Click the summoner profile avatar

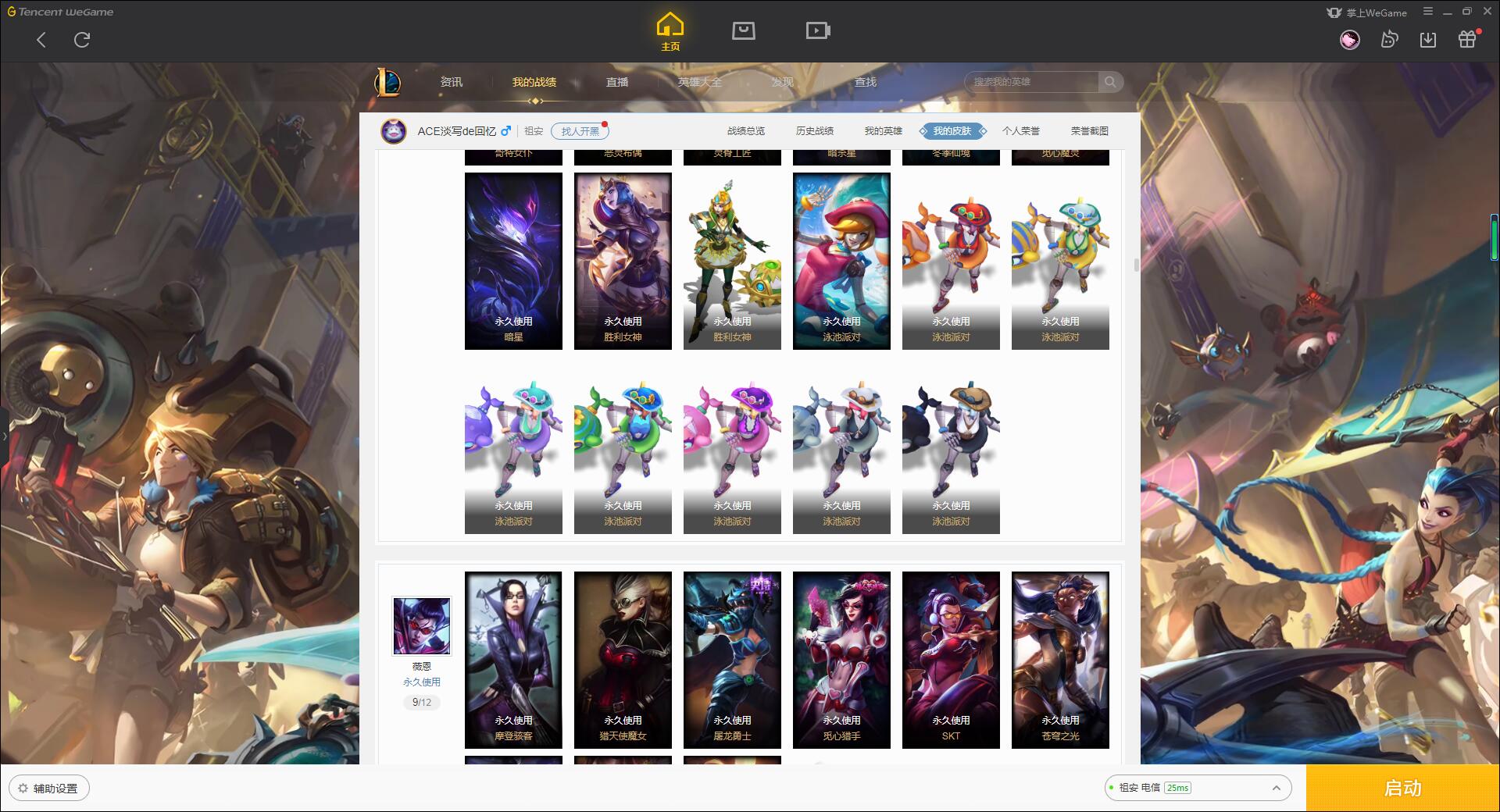click(x=394, y=130)
